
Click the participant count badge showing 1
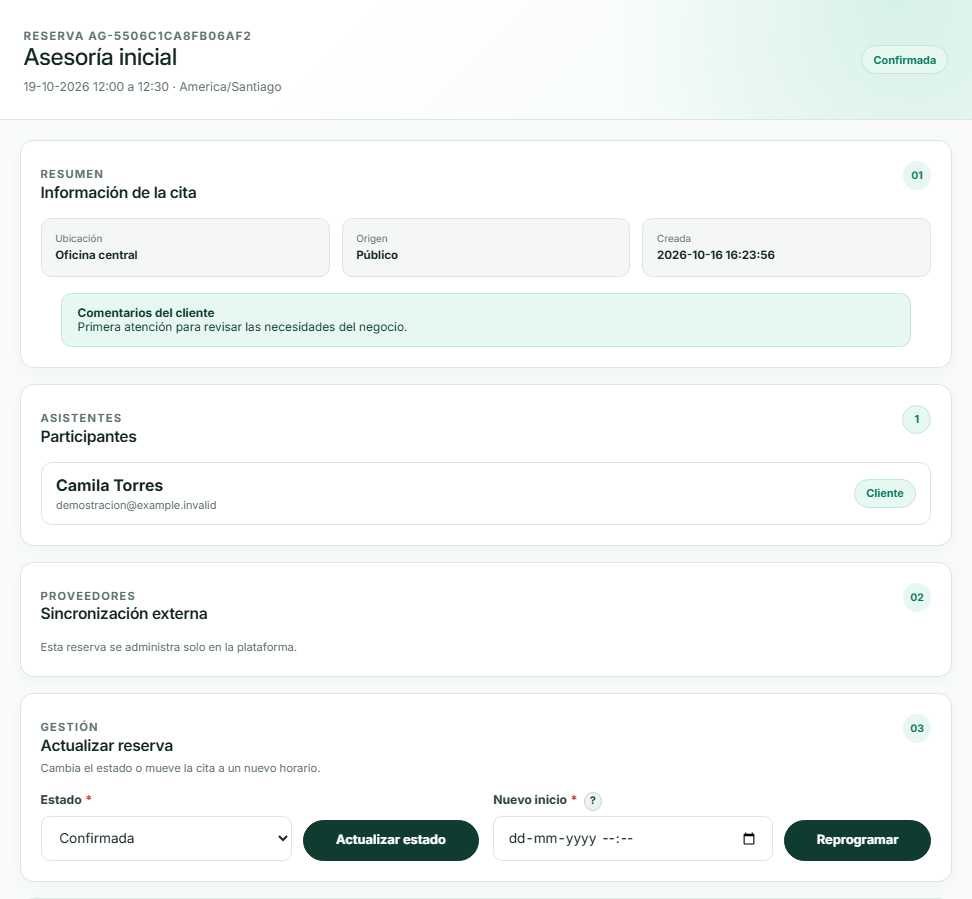click(x=917, y=420)
